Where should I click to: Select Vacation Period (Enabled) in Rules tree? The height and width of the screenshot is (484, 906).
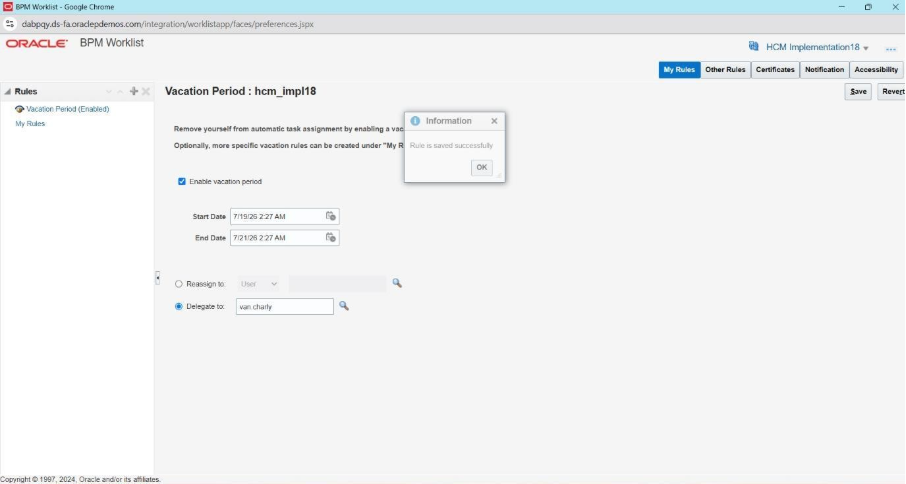click(68, 109)
